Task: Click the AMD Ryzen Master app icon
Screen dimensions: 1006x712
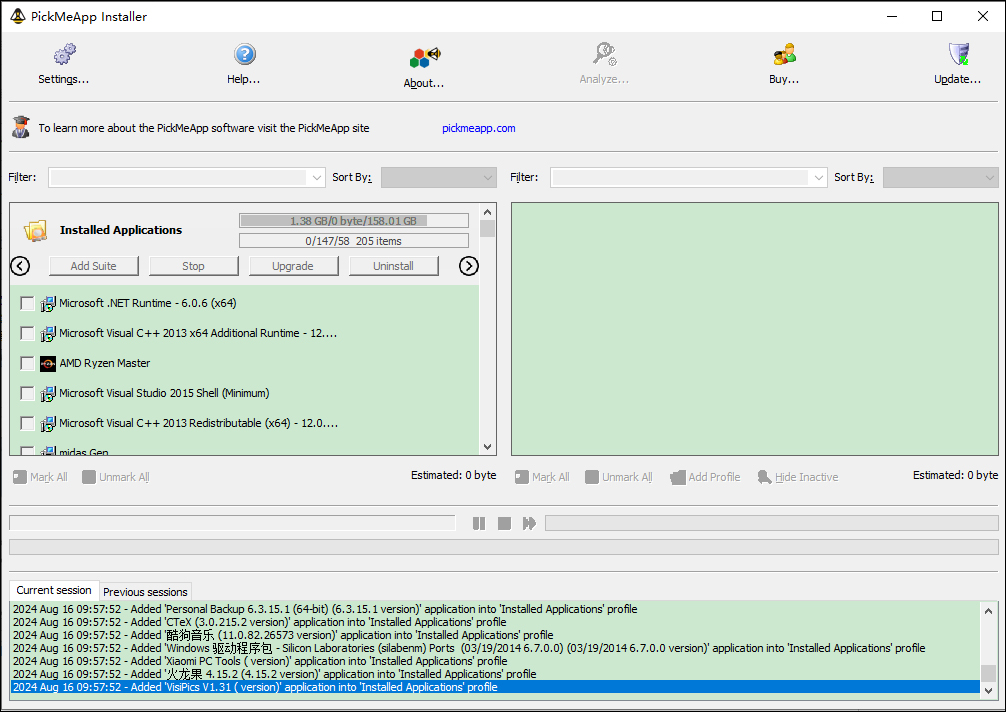Action: (48, 364)
